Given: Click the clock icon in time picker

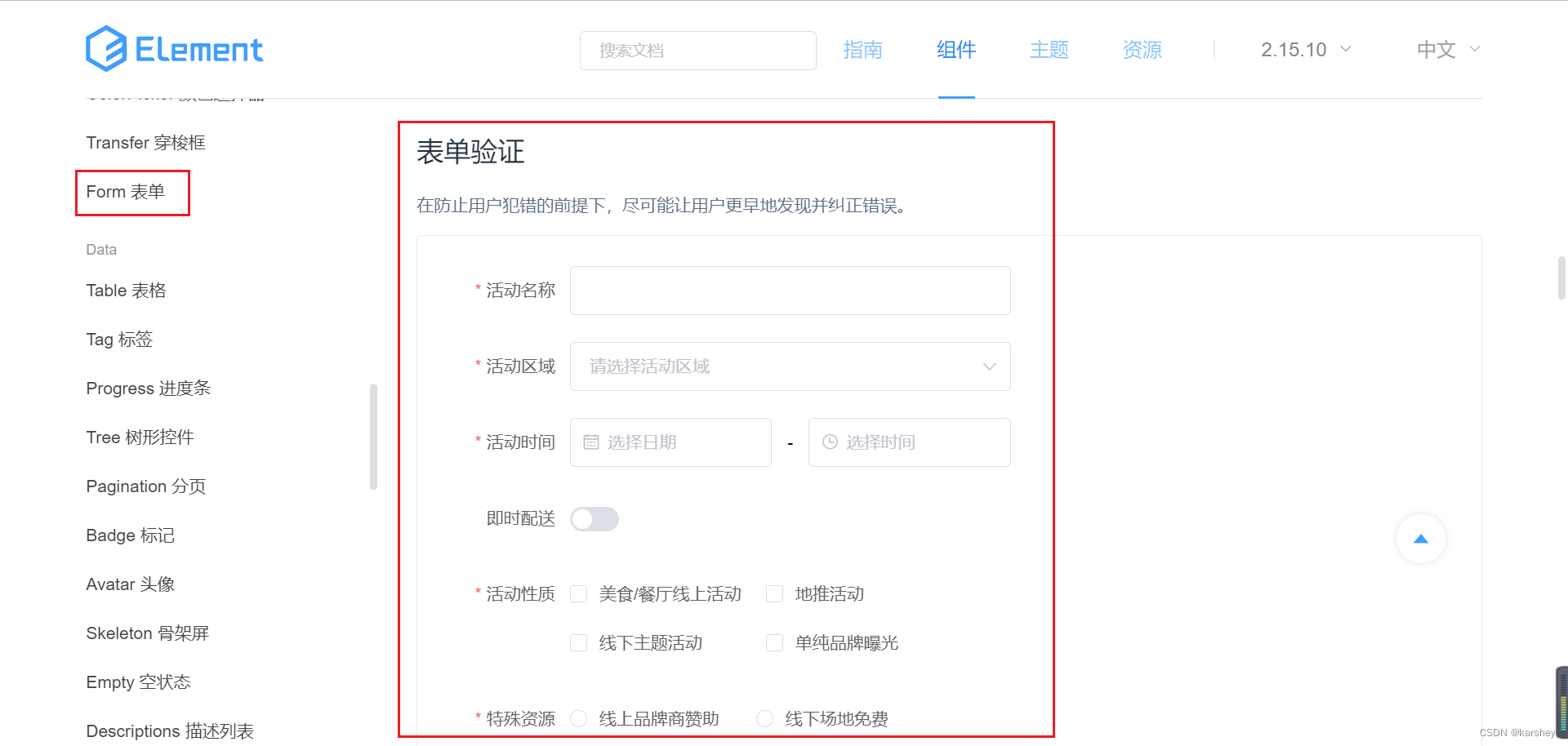Looking at the screenshot, I should click(830, 442).
